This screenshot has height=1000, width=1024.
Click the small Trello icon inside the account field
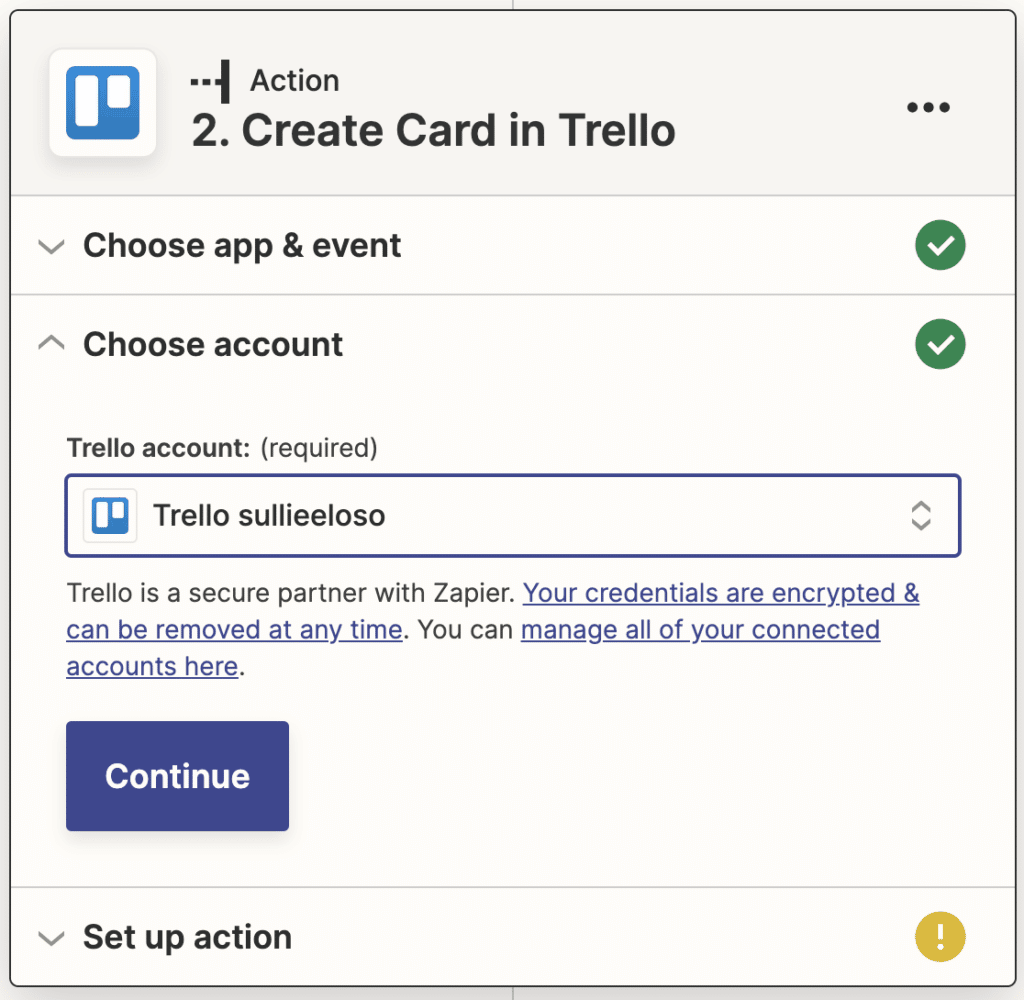(x=110, y=515)
